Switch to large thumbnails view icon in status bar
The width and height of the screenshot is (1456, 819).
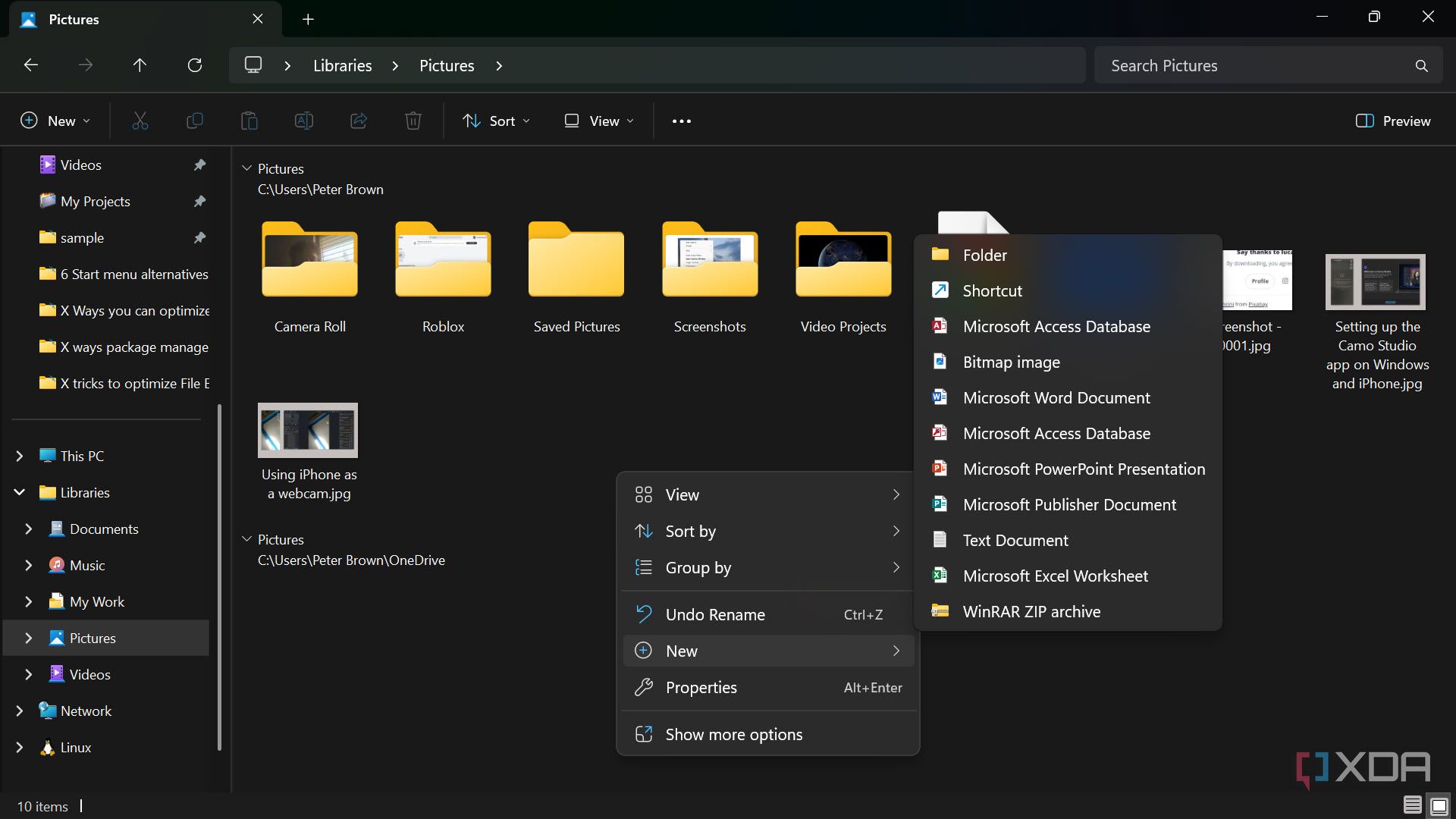tap(1439, 805)
